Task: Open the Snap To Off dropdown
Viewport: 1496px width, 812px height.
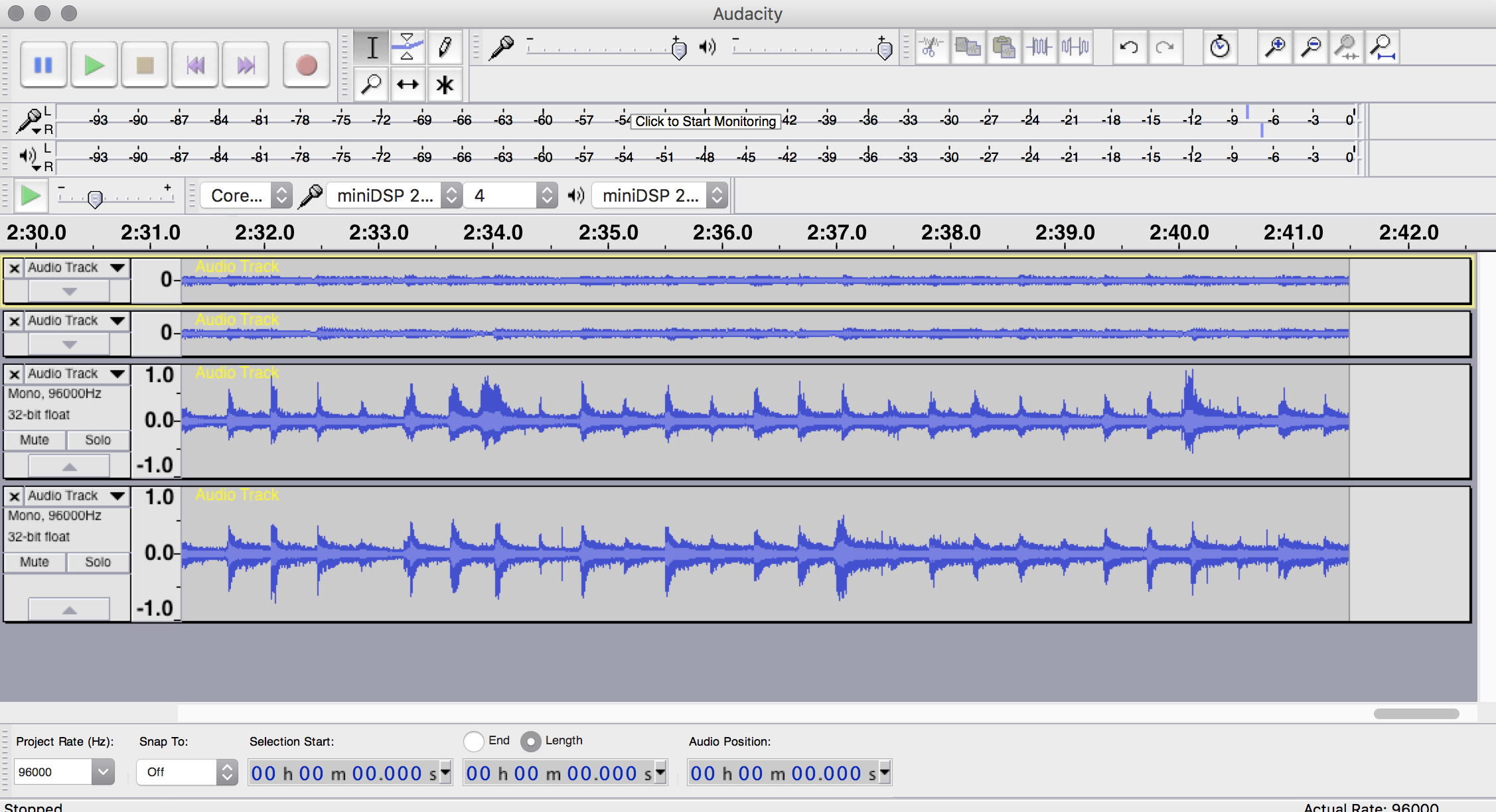Action: click(187, 772)
